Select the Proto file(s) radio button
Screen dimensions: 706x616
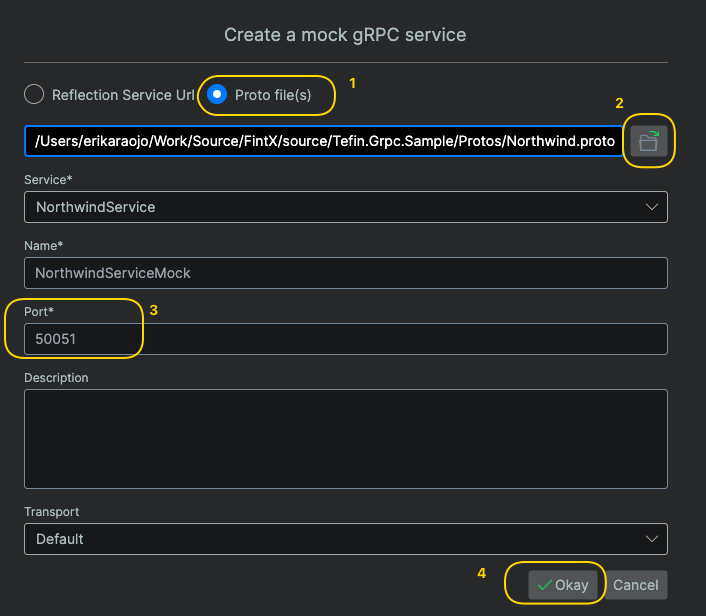[x=217, y=95]
